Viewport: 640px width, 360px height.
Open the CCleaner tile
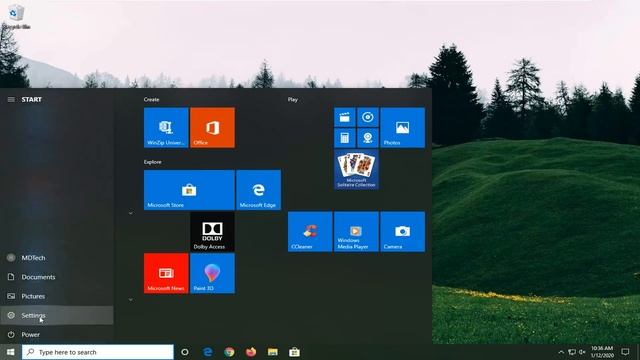pyautogui.click(x=310, y=231)
